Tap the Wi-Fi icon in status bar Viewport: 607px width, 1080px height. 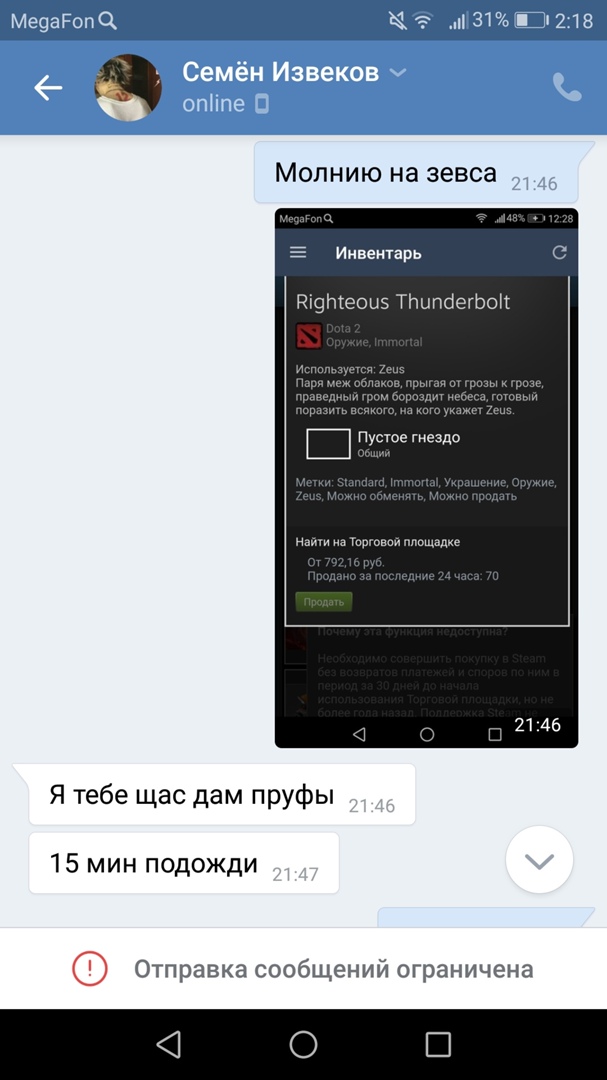[420, 21]
